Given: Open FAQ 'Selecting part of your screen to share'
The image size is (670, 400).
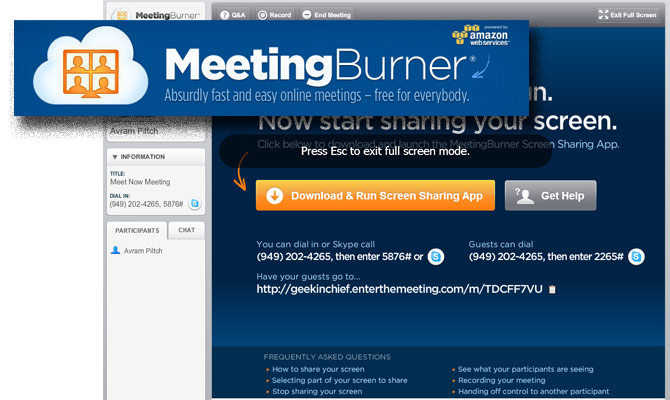Looking at the screenshot, I should coord(340,380).
